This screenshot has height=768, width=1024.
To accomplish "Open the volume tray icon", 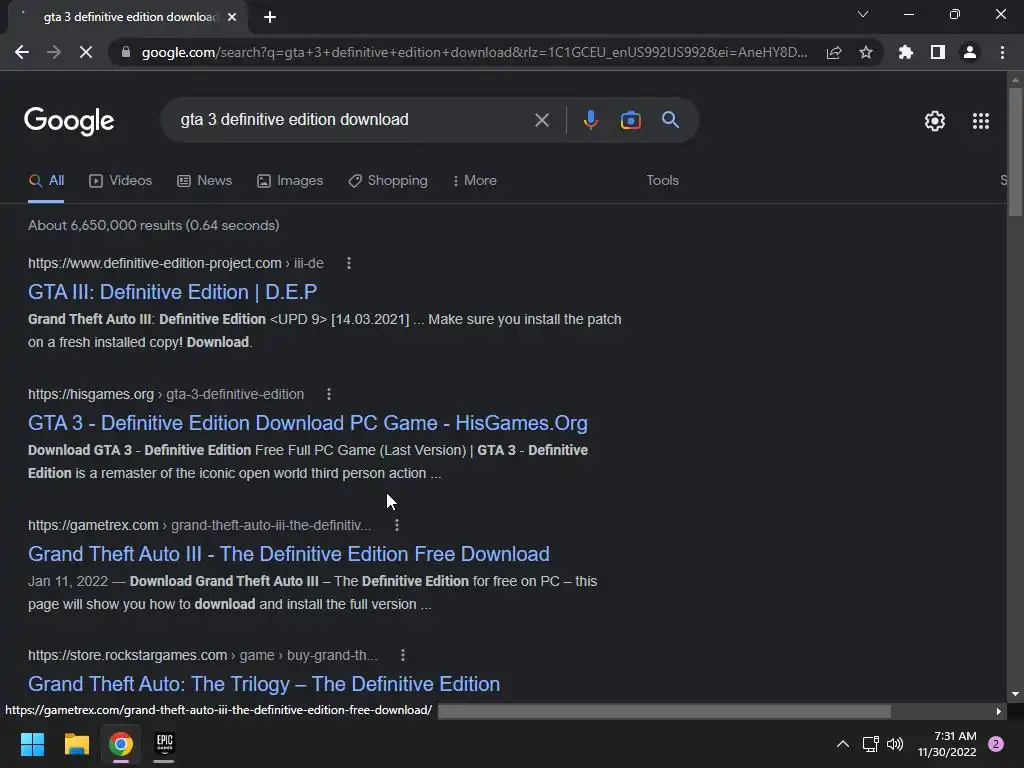I will tap(895, 744).
